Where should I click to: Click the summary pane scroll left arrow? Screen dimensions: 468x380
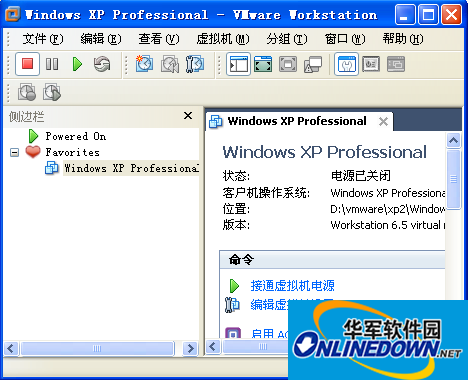[x=213, y=347]
